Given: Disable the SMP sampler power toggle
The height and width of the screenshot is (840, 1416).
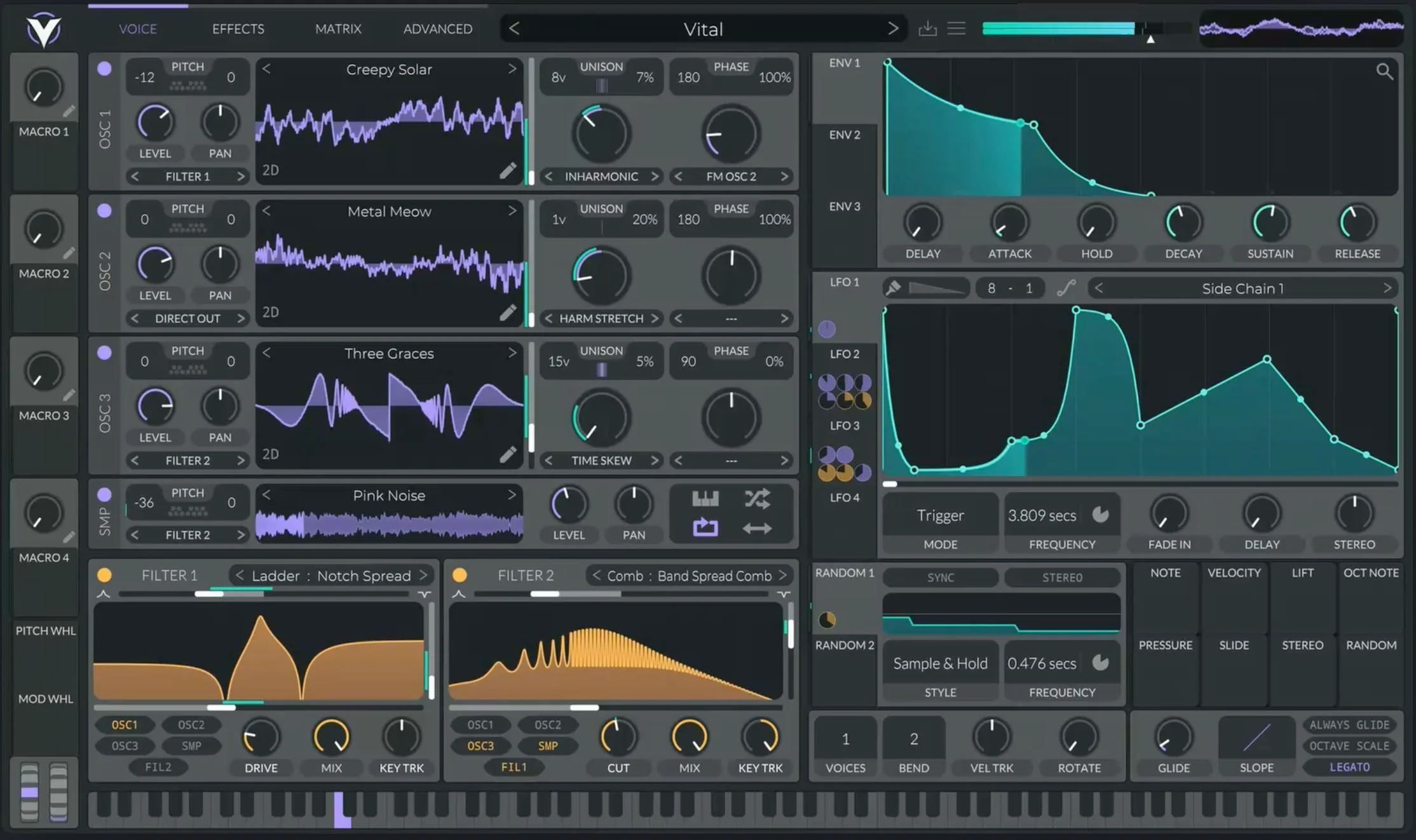Looking at the screenshot, I should coord(104,495).
